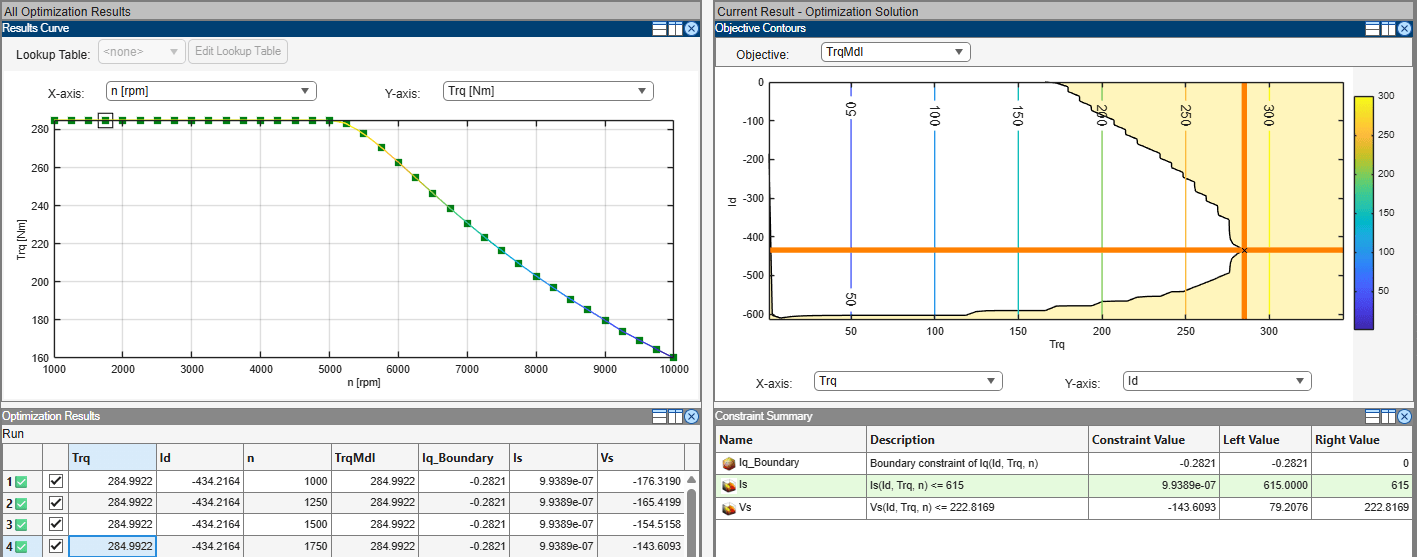Click the All Optimization Results title bar
The image size is (1417, 557).
click(351, 11)
